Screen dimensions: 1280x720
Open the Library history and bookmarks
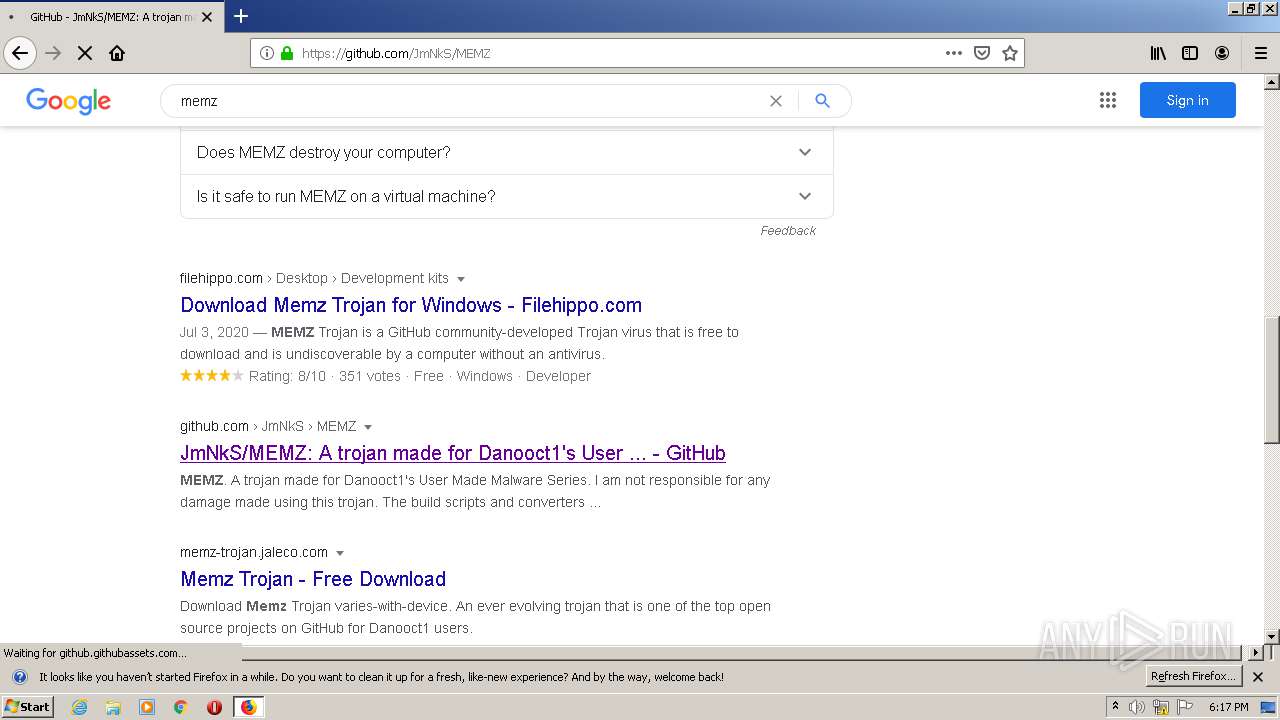(x=1158, y=53)
